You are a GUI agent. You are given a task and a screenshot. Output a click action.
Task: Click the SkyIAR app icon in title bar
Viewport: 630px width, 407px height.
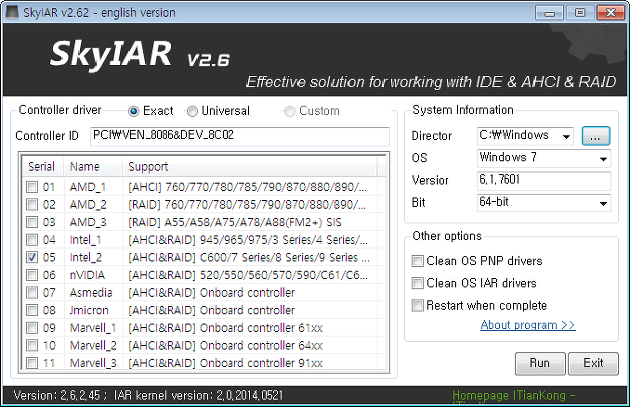tap(12, 12)
